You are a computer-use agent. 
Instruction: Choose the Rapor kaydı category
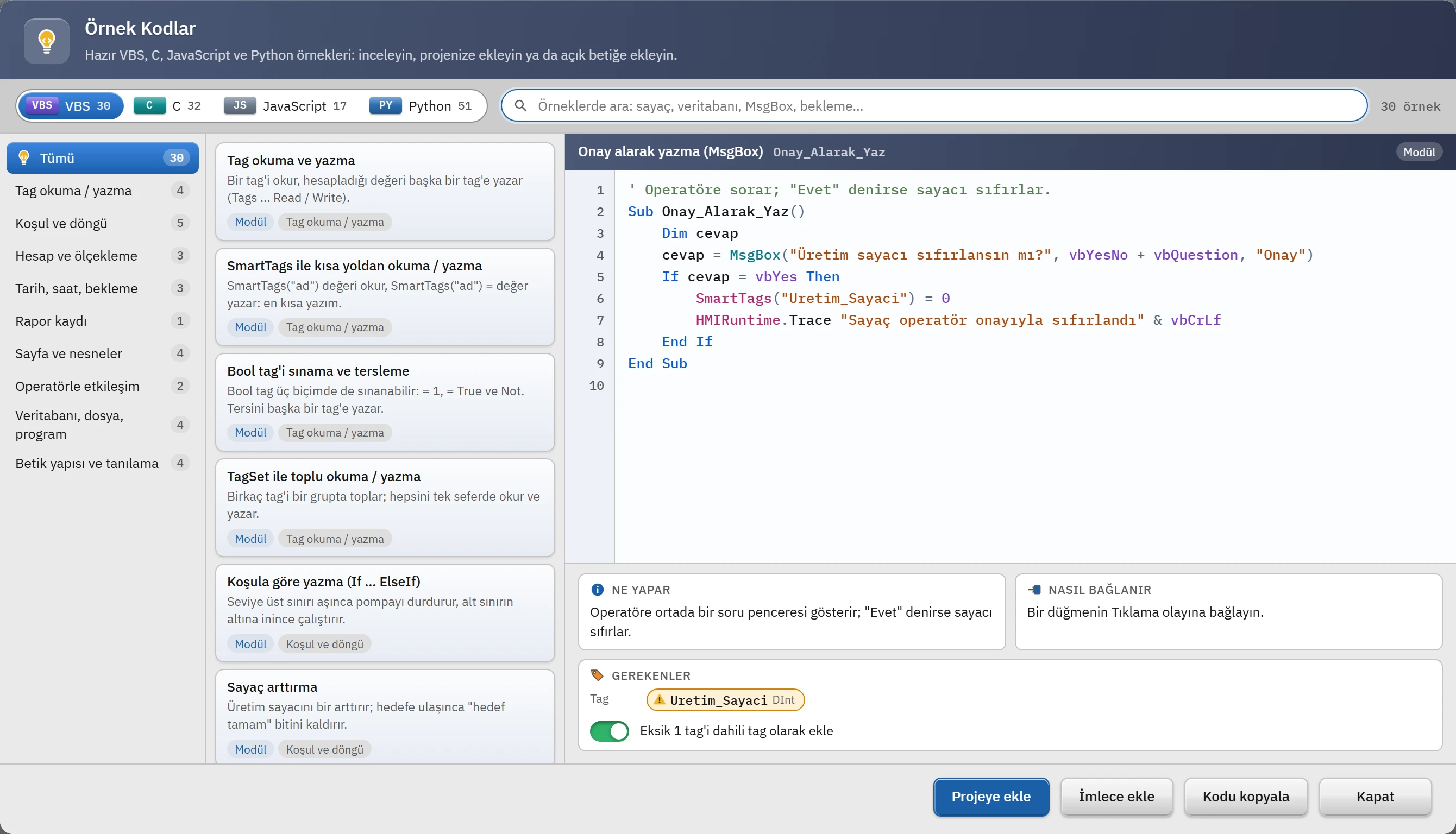click(103, 321)
